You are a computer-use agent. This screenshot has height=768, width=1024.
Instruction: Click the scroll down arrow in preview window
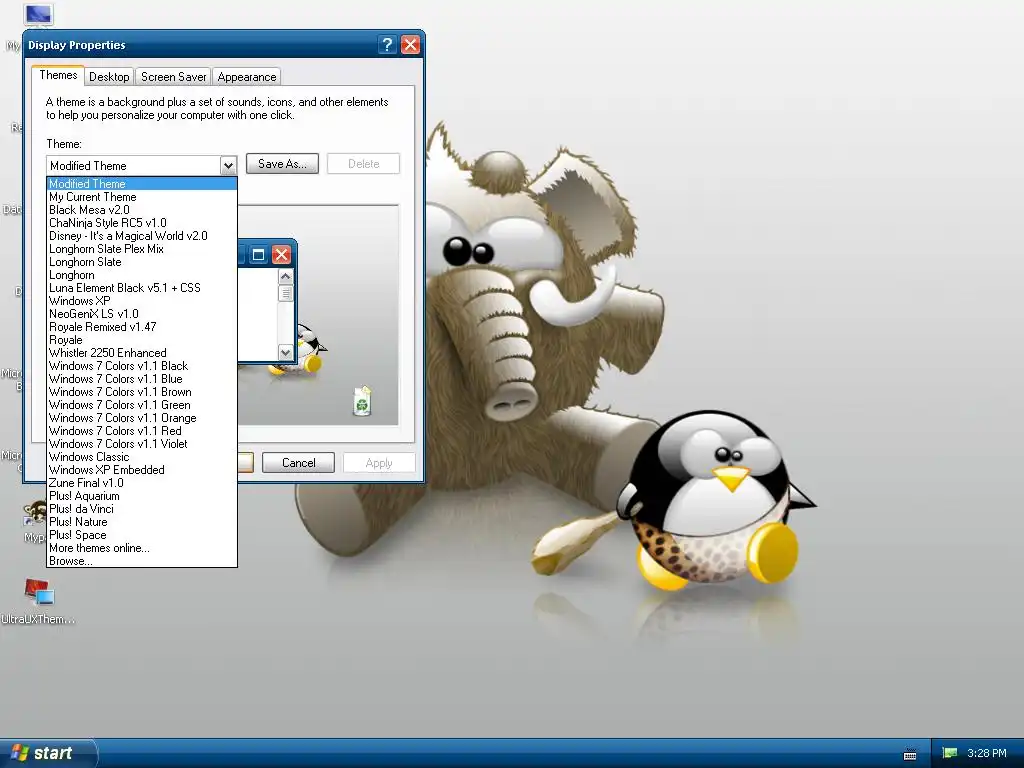coord(285,353)
